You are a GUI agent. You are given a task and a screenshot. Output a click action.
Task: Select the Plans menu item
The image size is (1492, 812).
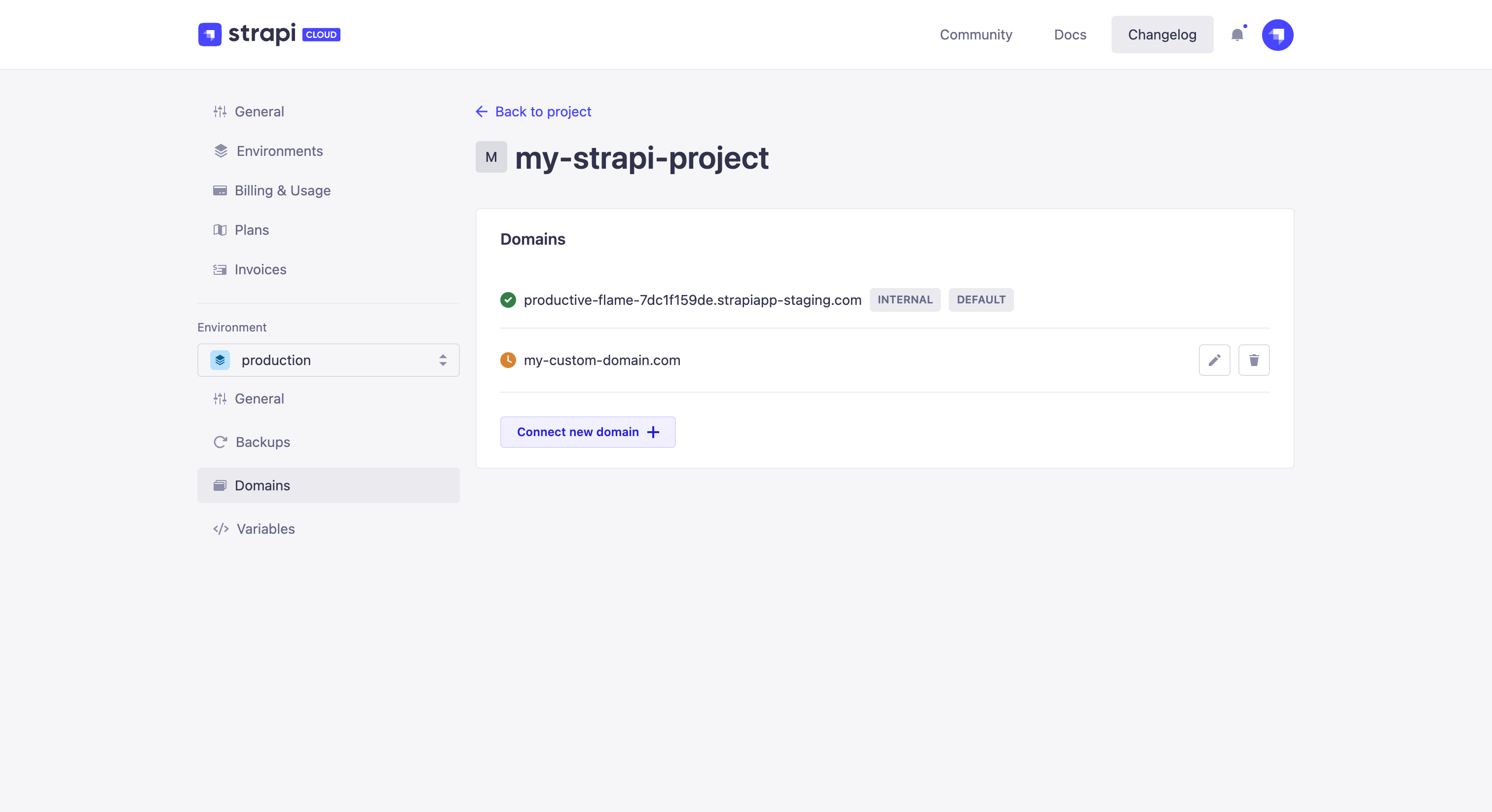point(253,229)
